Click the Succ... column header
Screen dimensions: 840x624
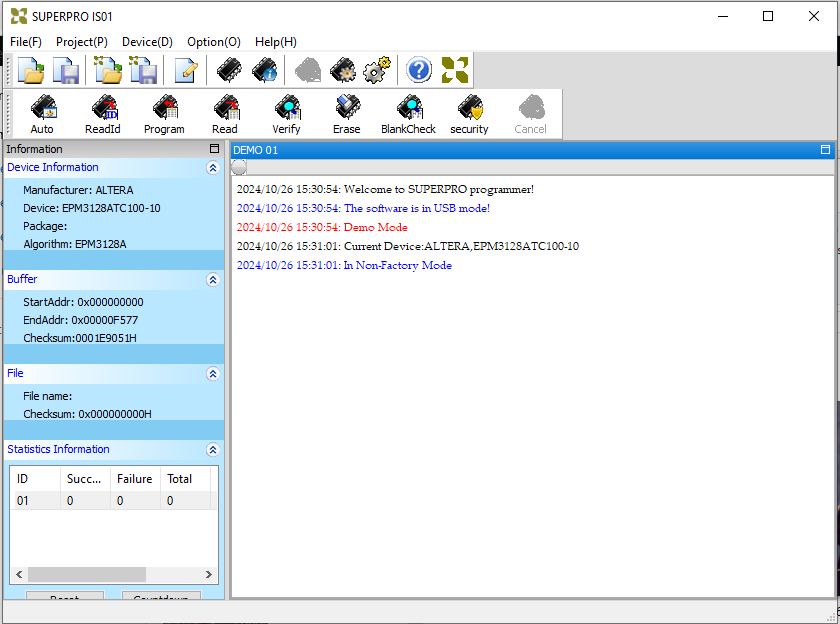point(85,478)
